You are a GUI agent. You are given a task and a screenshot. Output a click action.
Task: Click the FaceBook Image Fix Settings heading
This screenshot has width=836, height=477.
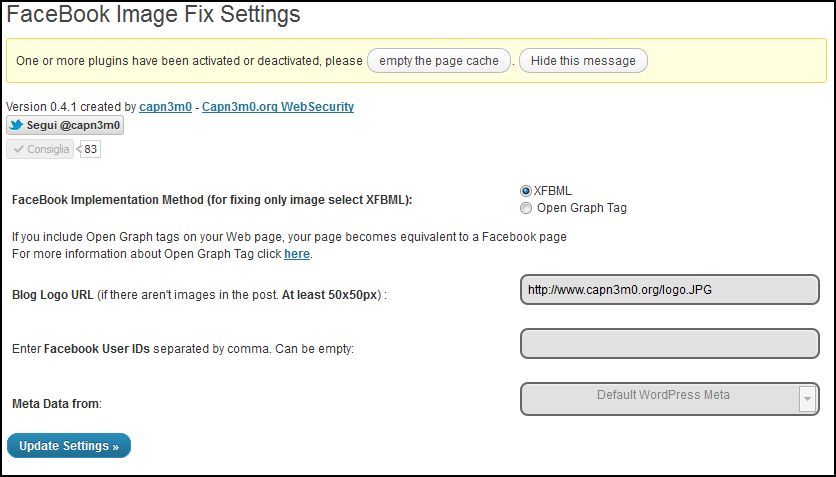pos(153,14)
